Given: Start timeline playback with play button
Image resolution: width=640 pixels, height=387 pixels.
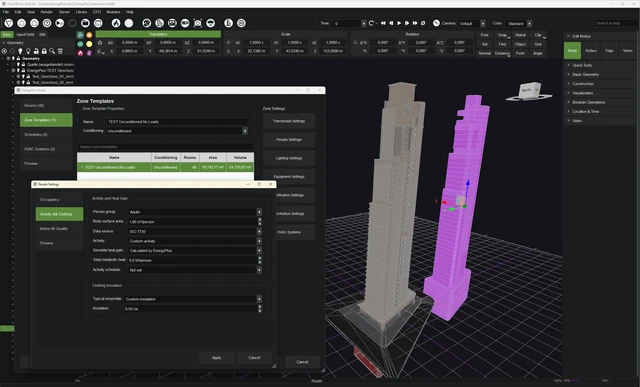Looking at the screenshot, I should (x=399, y=23).
